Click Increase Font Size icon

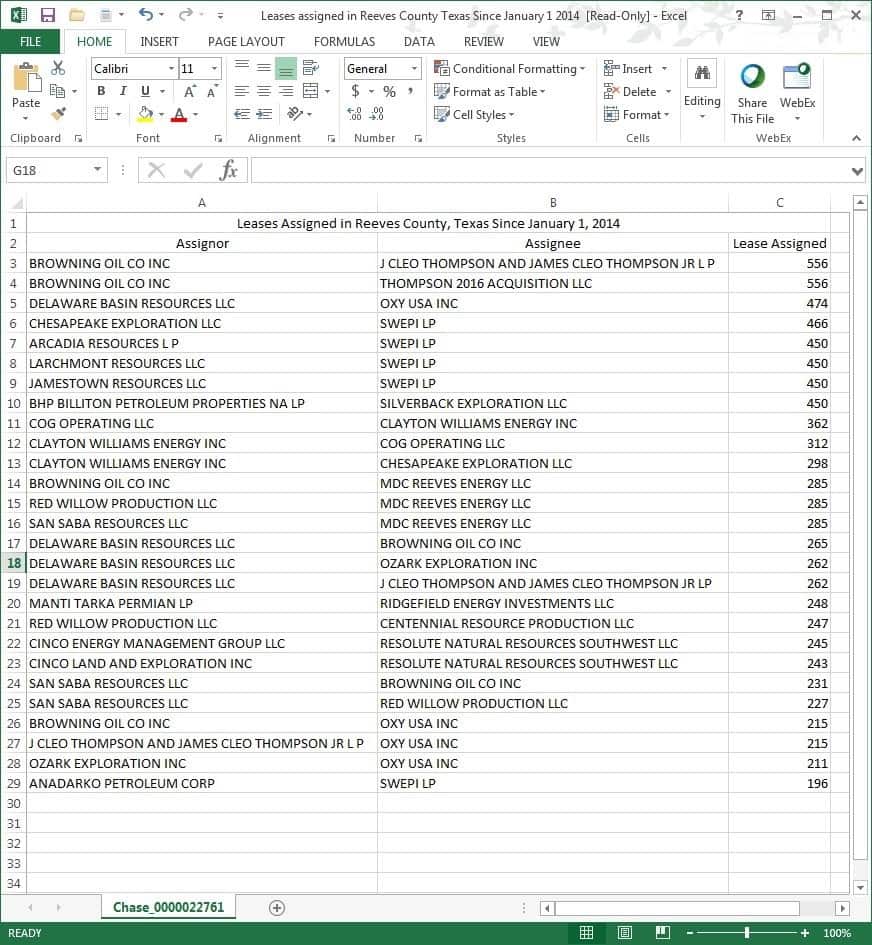[x=189, y=91]
